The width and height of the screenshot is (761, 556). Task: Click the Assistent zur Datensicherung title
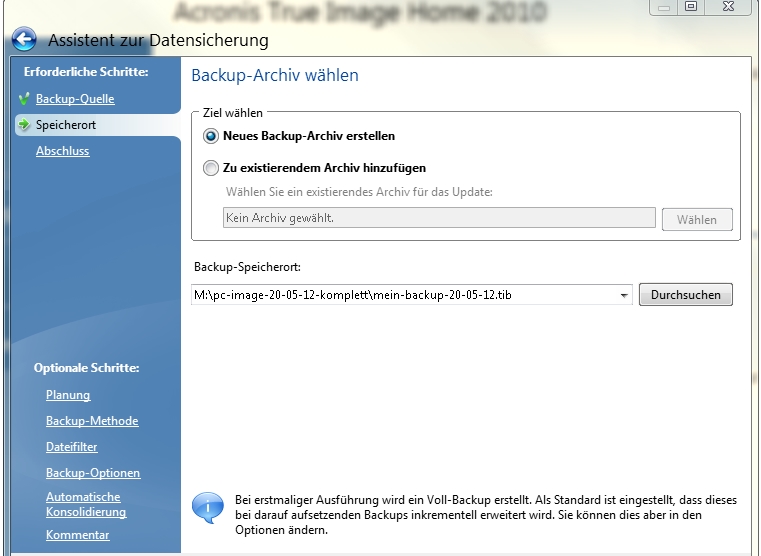point(158,40)
